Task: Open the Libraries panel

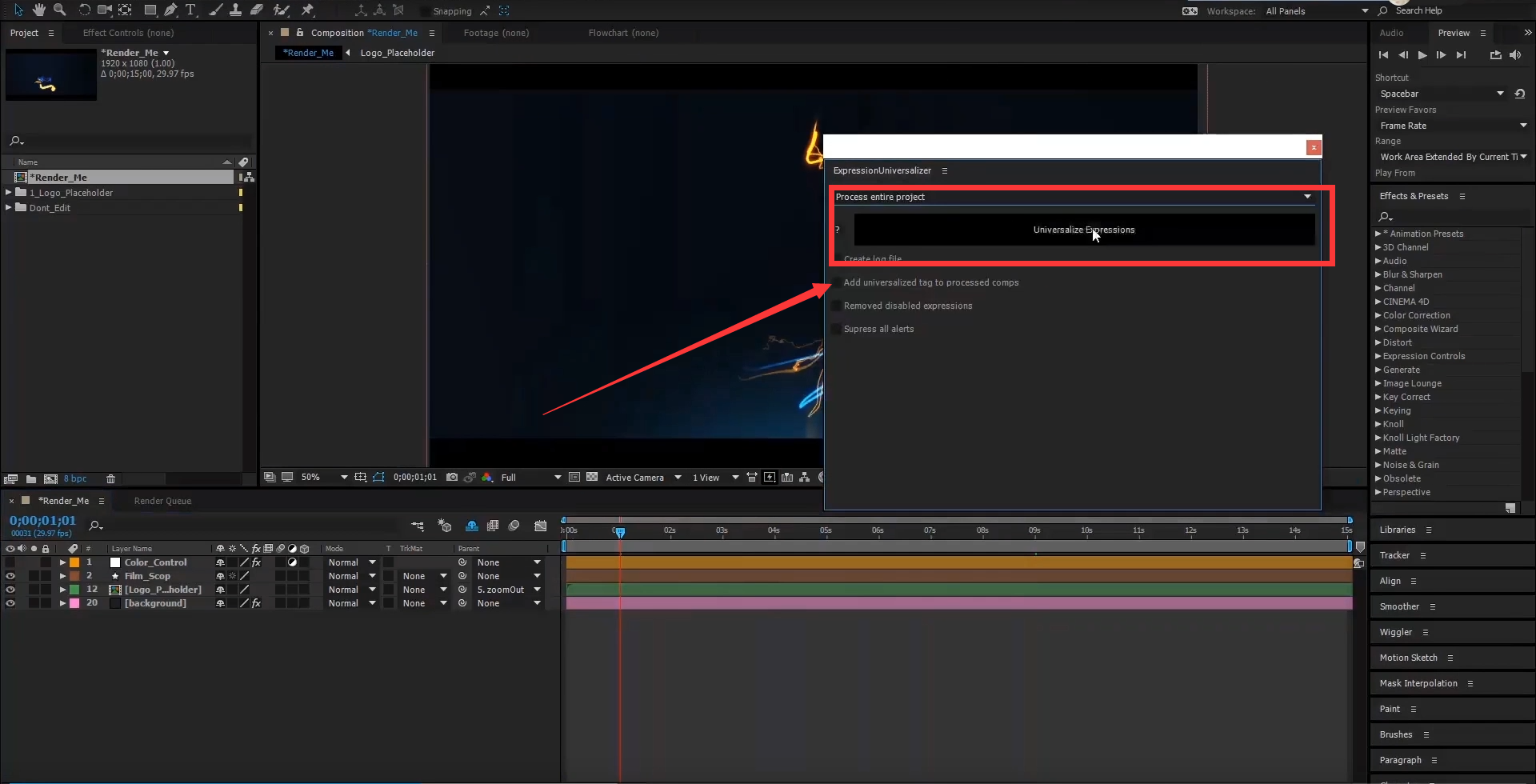Action: pos(1398,530)
